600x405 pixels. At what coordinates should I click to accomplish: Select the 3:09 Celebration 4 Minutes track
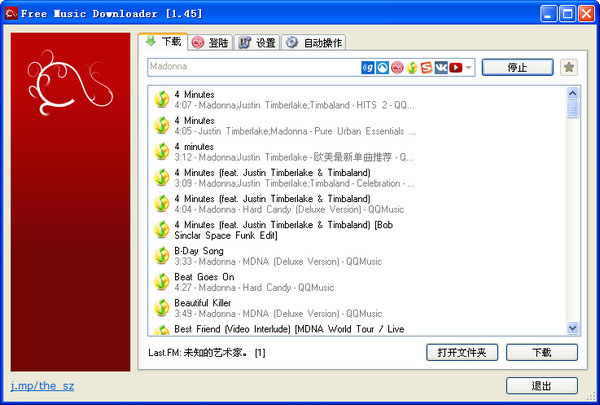point(357,178)
